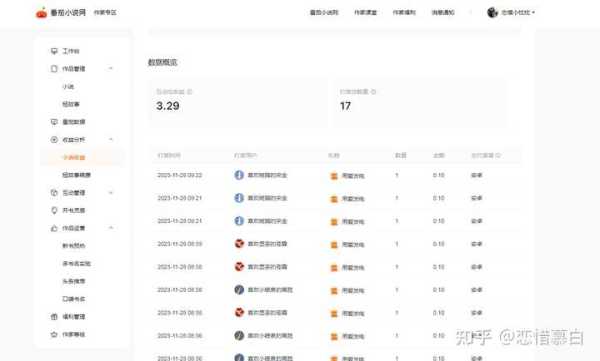
Task: Open 工作台 via the monitor icon
Action: coord(54,51)
